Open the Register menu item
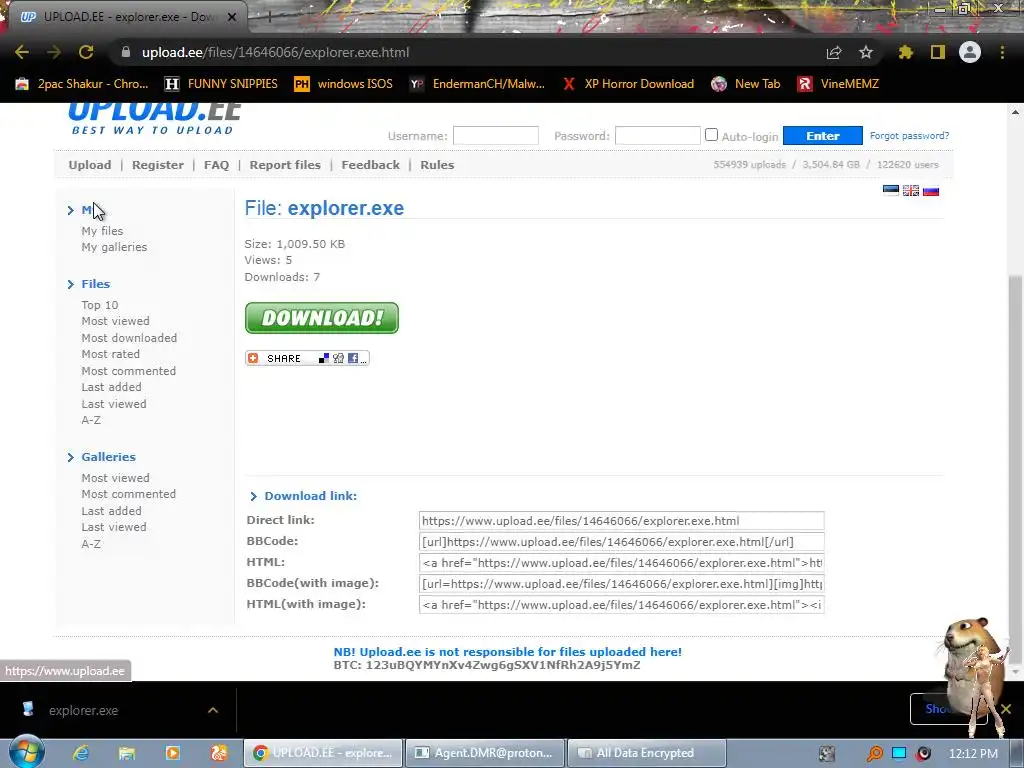1024x768 pixels. [x=157, y=165]
